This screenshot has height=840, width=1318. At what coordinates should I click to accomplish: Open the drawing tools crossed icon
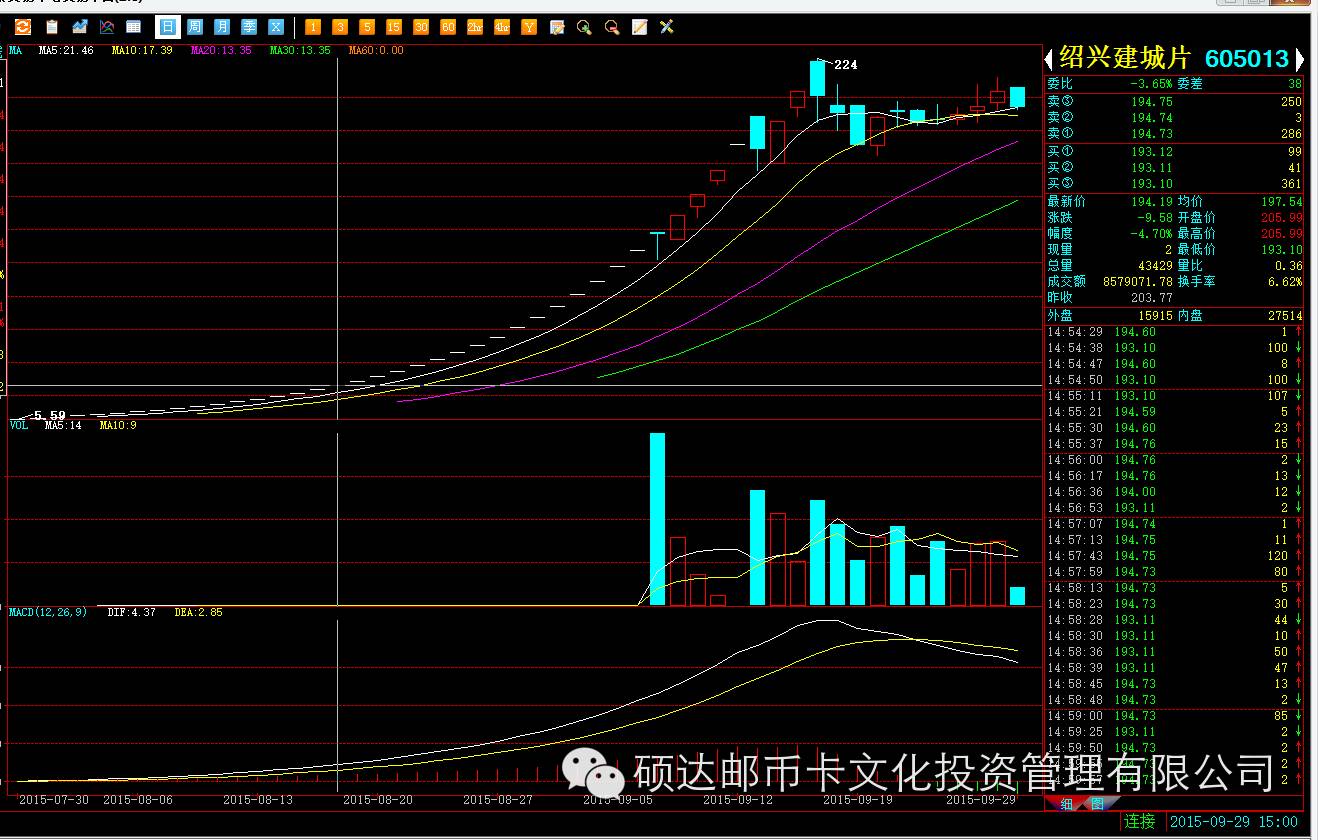666,27
